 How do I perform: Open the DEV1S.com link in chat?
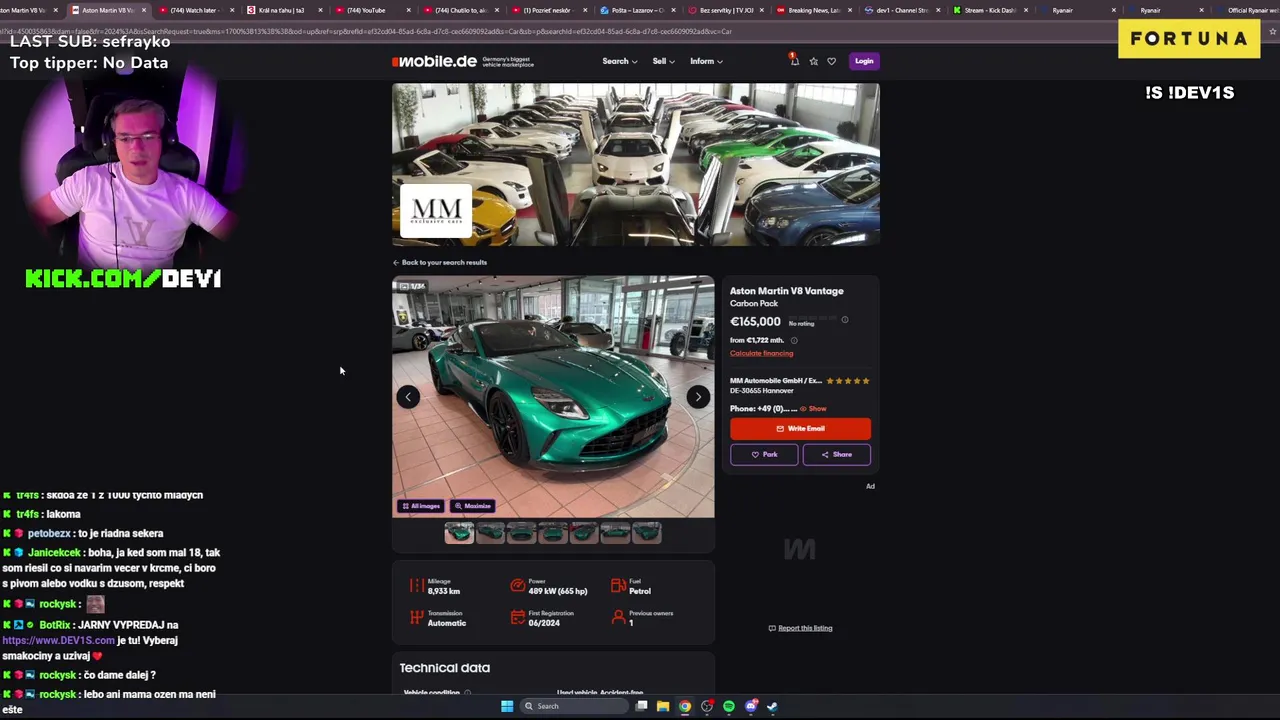[58, 640]
